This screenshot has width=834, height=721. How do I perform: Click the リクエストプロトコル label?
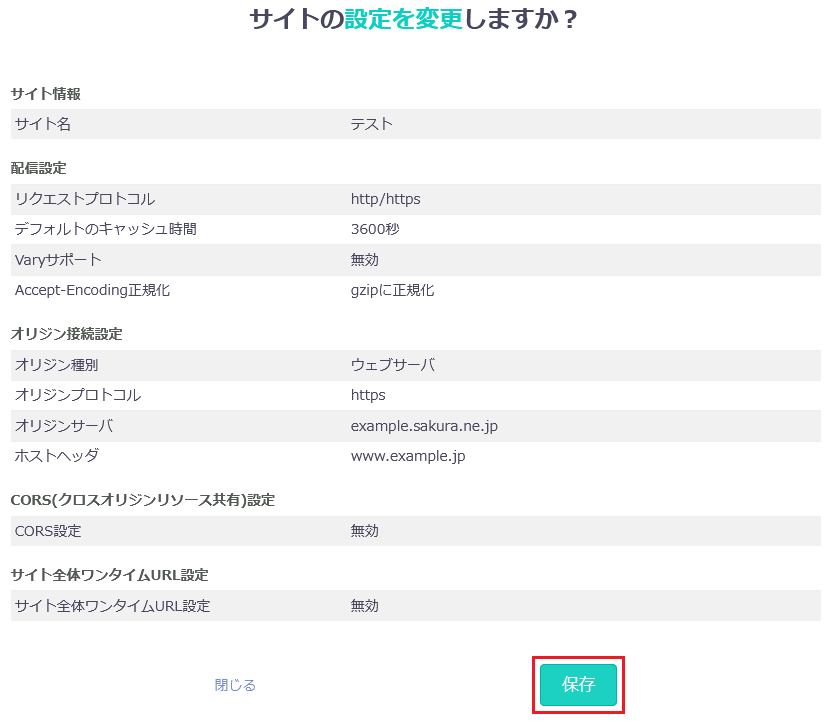point(85,199)
